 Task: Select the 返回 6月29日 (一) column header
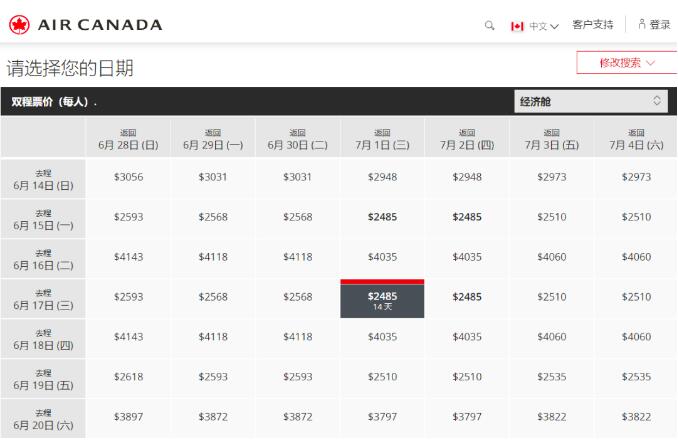tap(212, 138)
